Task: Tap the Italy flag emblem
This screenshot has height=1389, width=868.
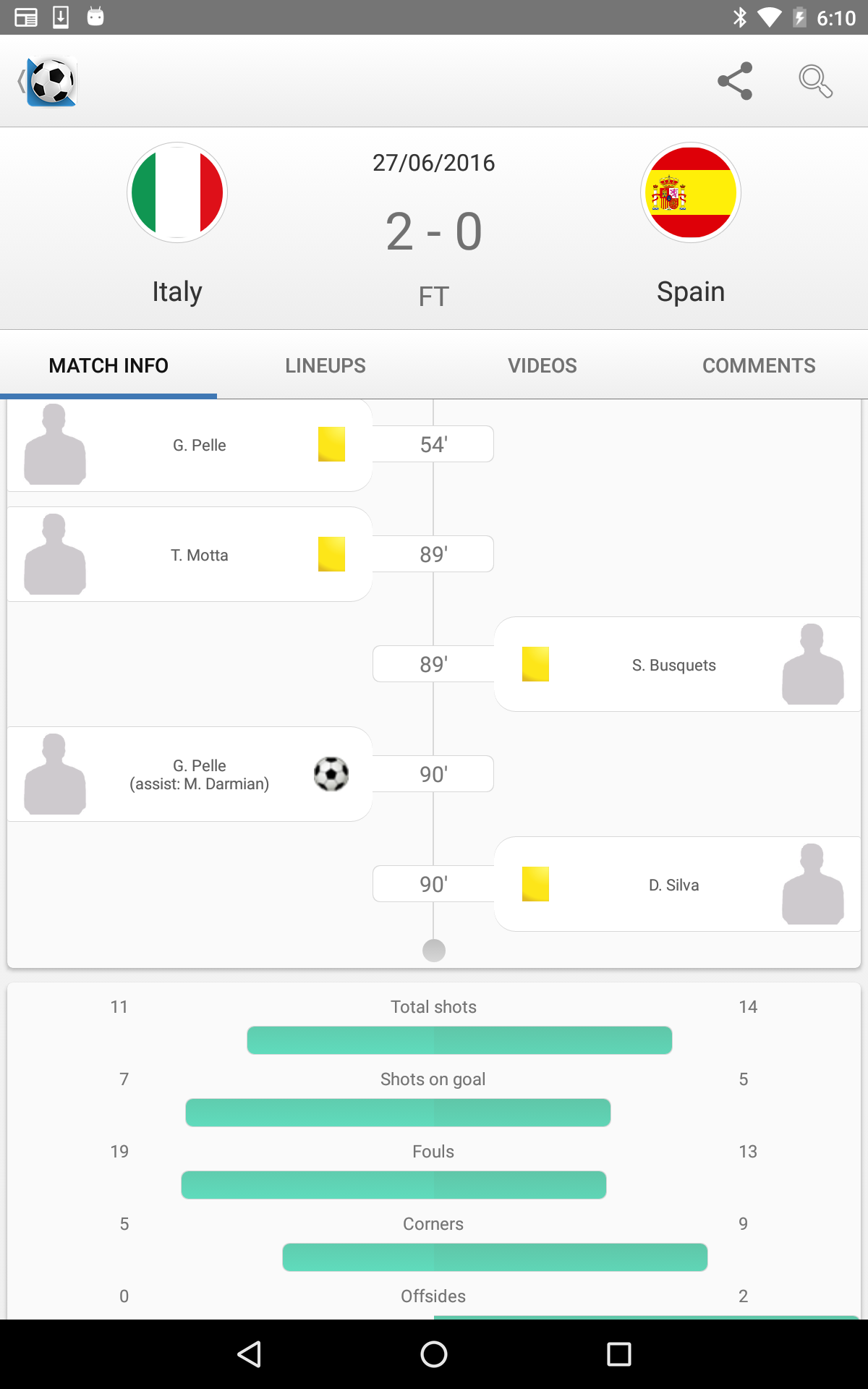Action: click(x=177, y=192)
